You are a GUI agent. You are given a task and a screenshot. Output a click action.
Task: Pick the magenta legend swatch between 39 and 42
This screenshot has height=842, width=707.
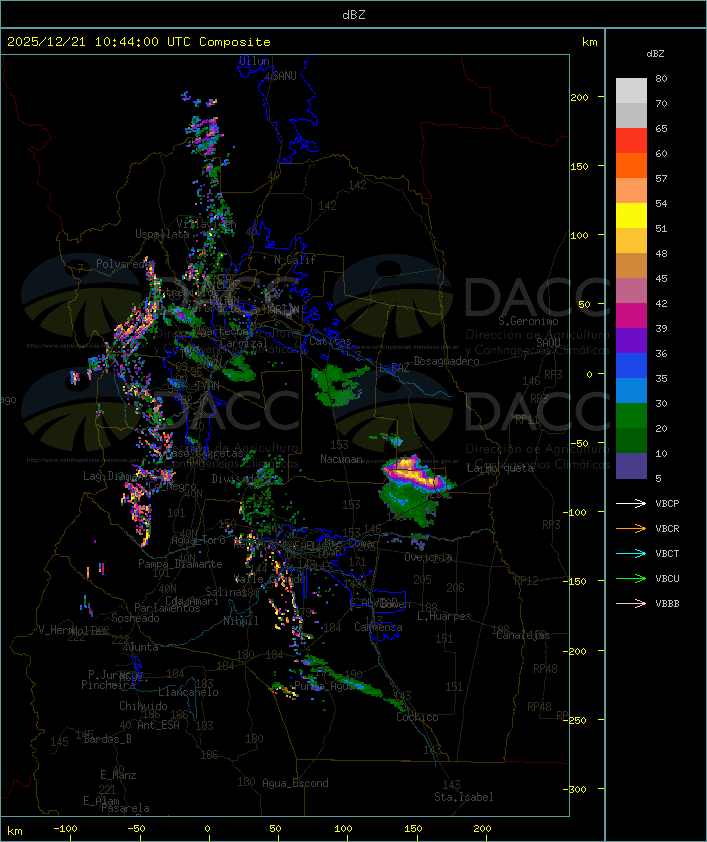click(x=631, y=316)
